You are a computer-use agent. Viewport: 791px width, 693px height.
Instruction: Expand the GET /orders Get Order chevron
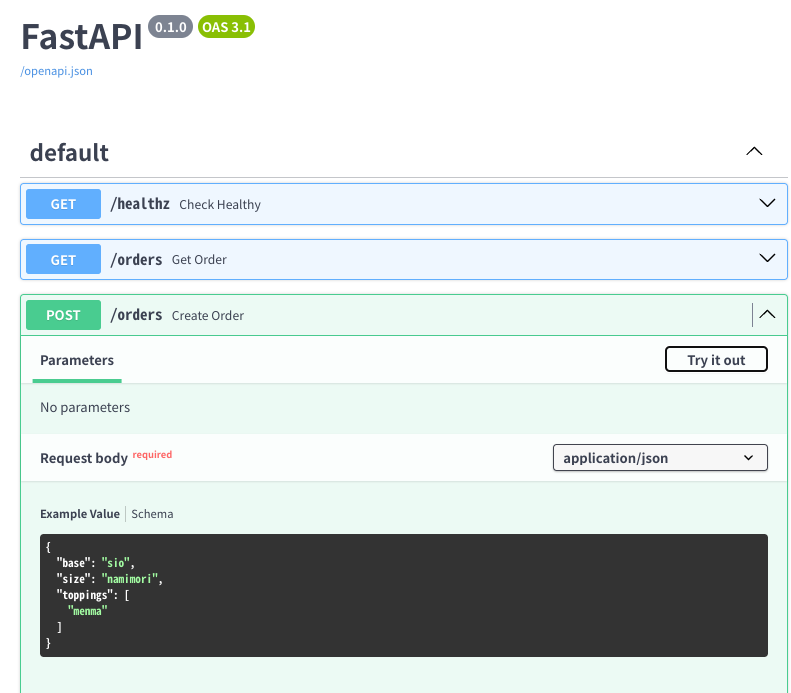point(767,258)
